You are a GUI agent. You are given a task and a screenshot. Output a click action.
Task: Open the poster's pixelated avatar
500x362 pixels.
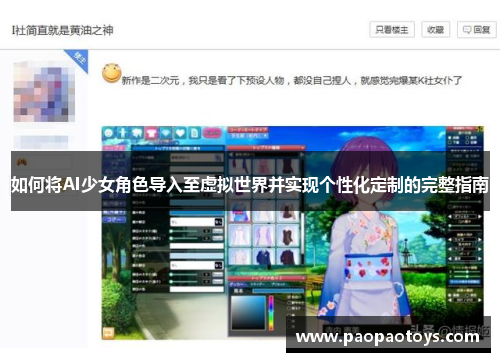[44, 92]
